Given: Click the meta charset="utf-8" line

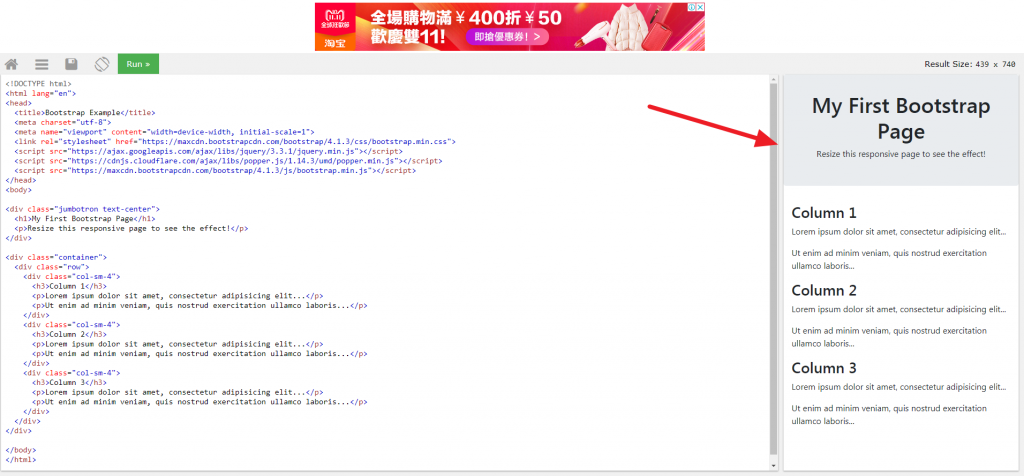Looking at the screenshot, I should click(63, 122).
